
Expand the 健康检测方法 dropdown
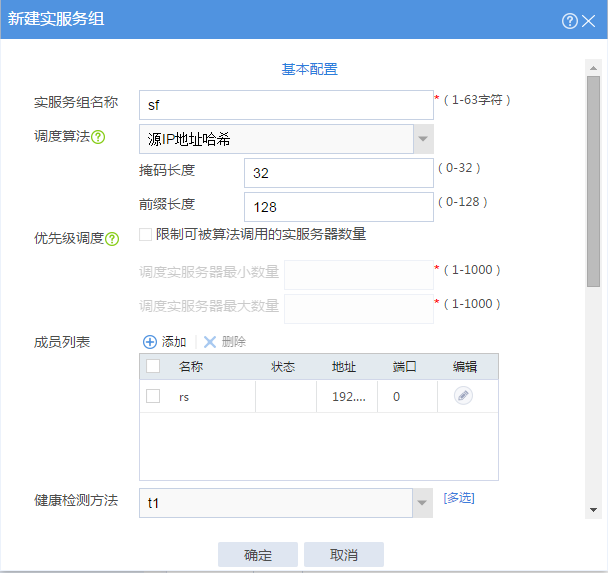click(x=422, y=503)
